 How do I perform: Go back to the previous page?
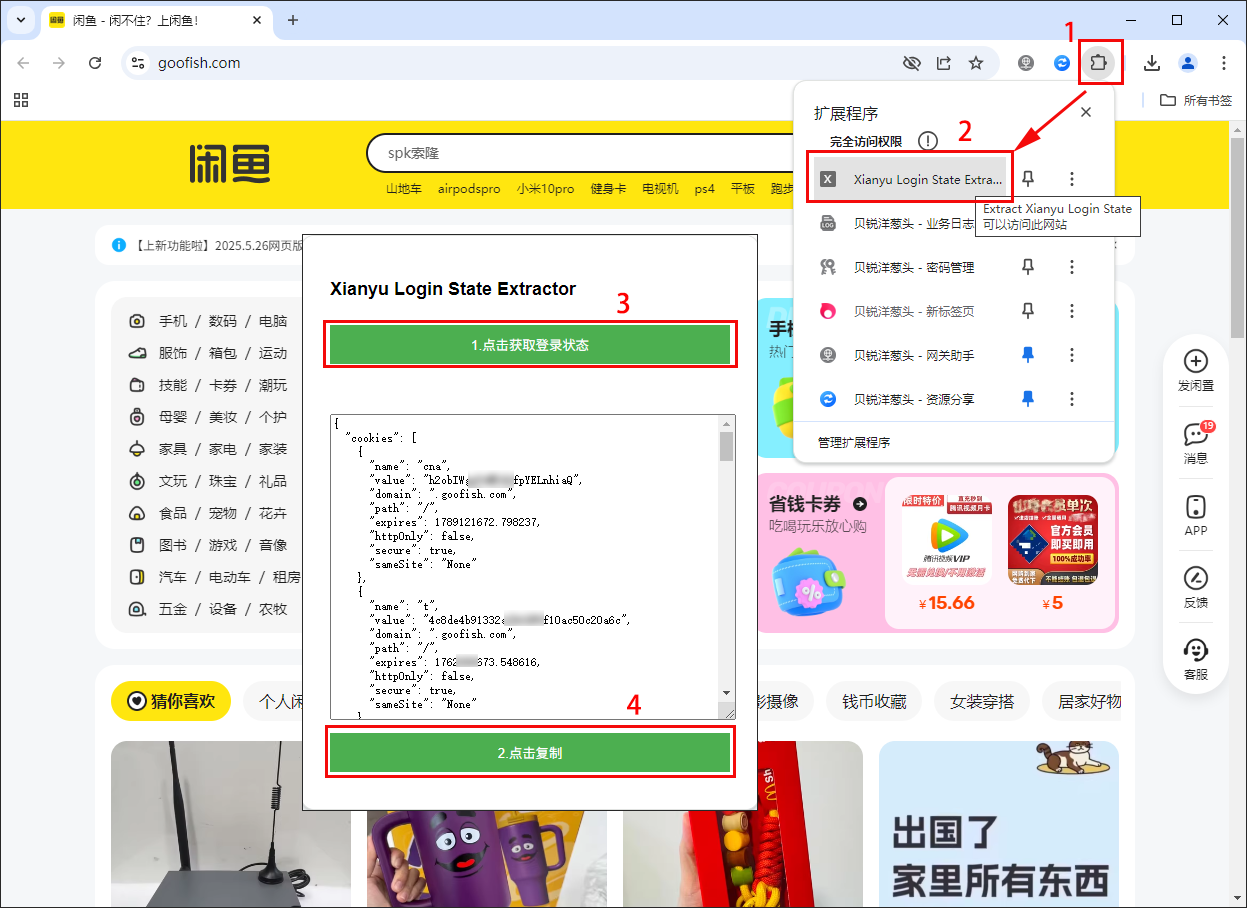(x=23, y=63)
